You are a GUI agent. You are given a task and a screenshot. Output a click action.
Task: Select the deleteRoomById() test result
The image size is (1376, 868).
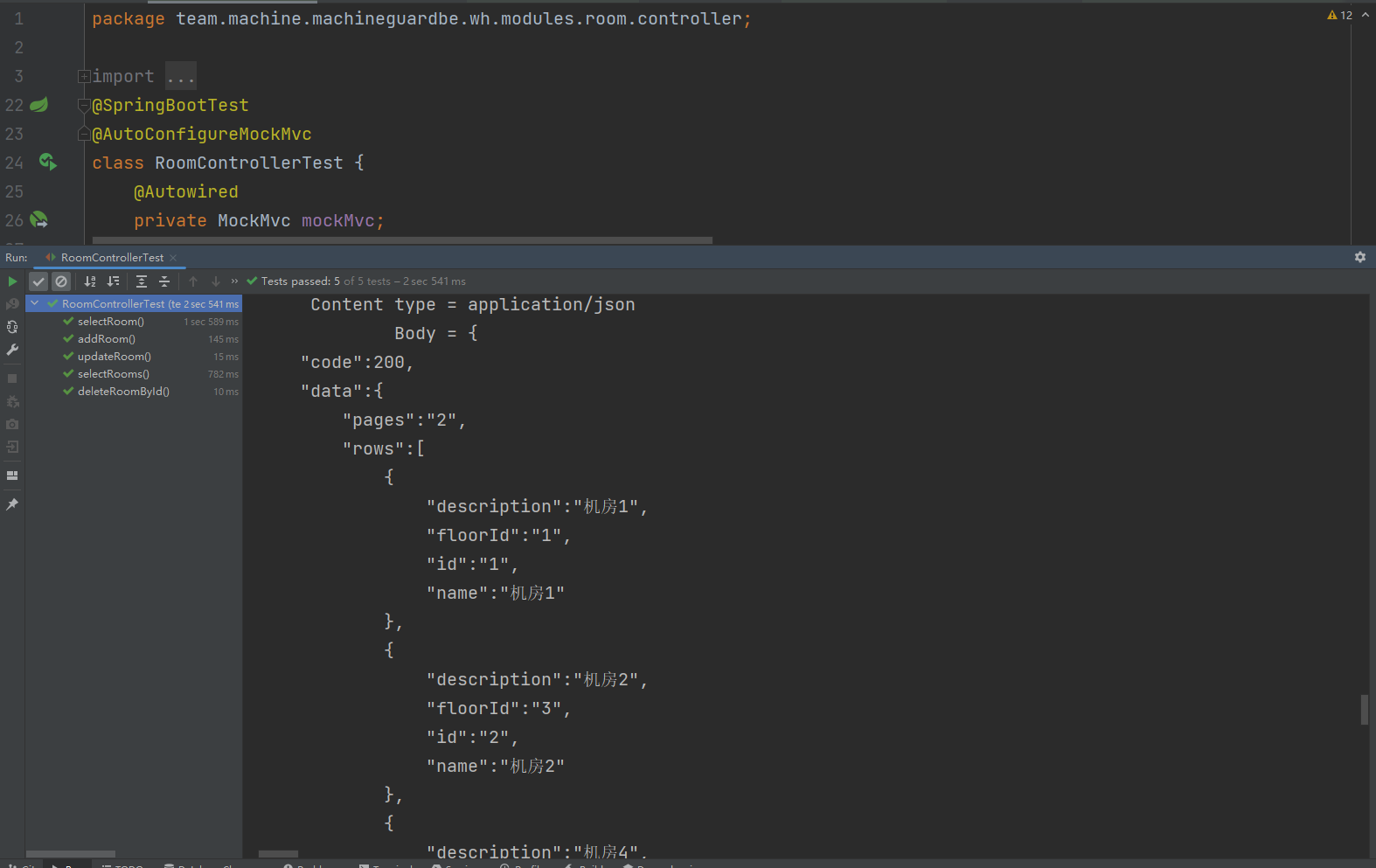coord(135,392)
